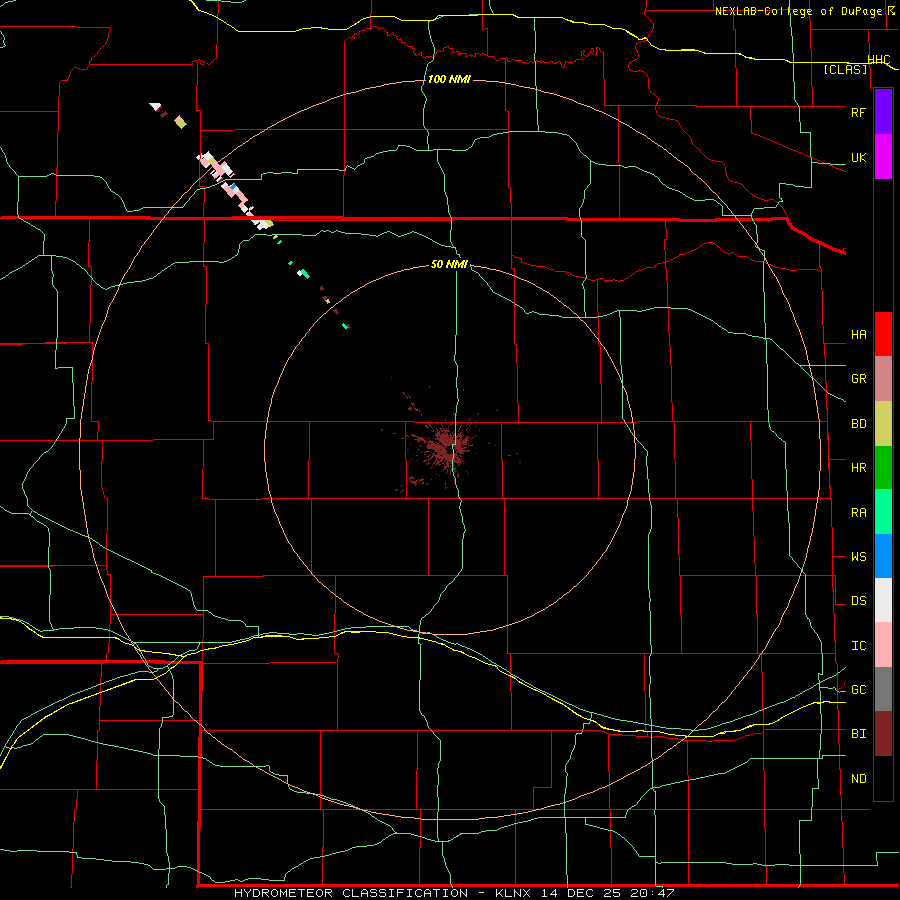
Task: Click the 20:47 timestamp
Action: (x=652, y=893)
